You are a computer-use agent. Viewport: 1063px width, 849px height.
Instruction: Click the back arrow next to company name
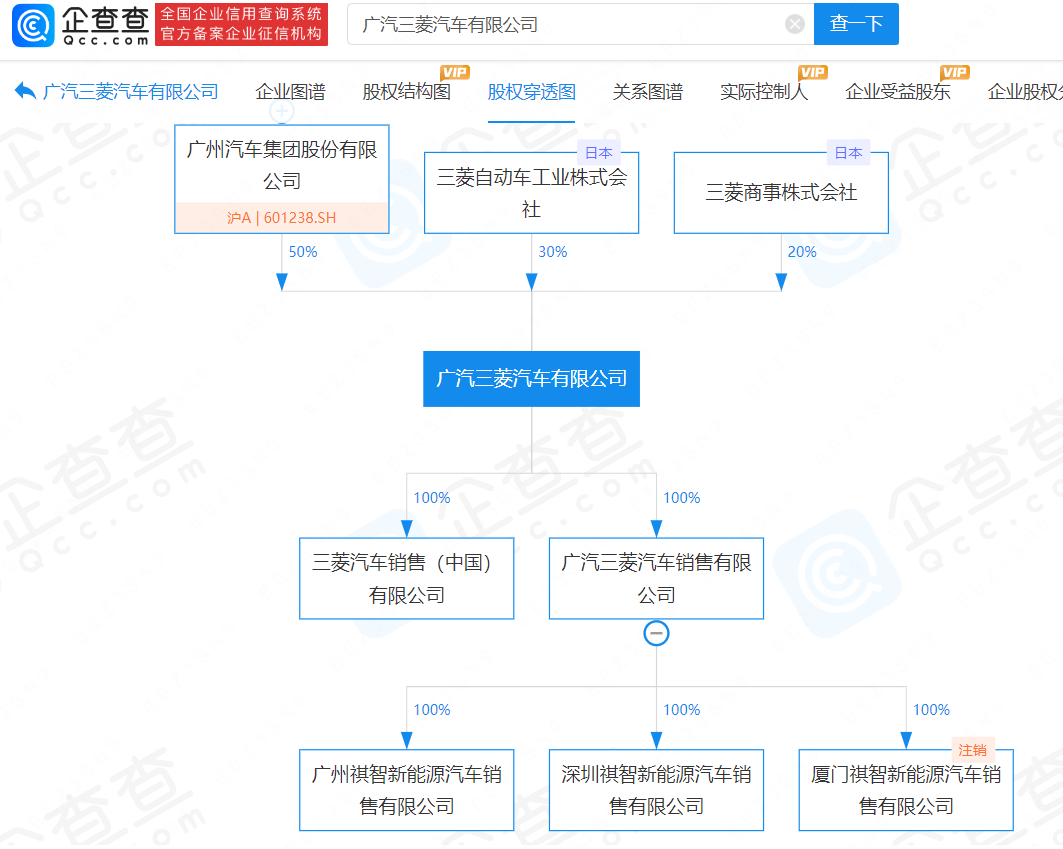pyautogui.click(x=25, y=91)
